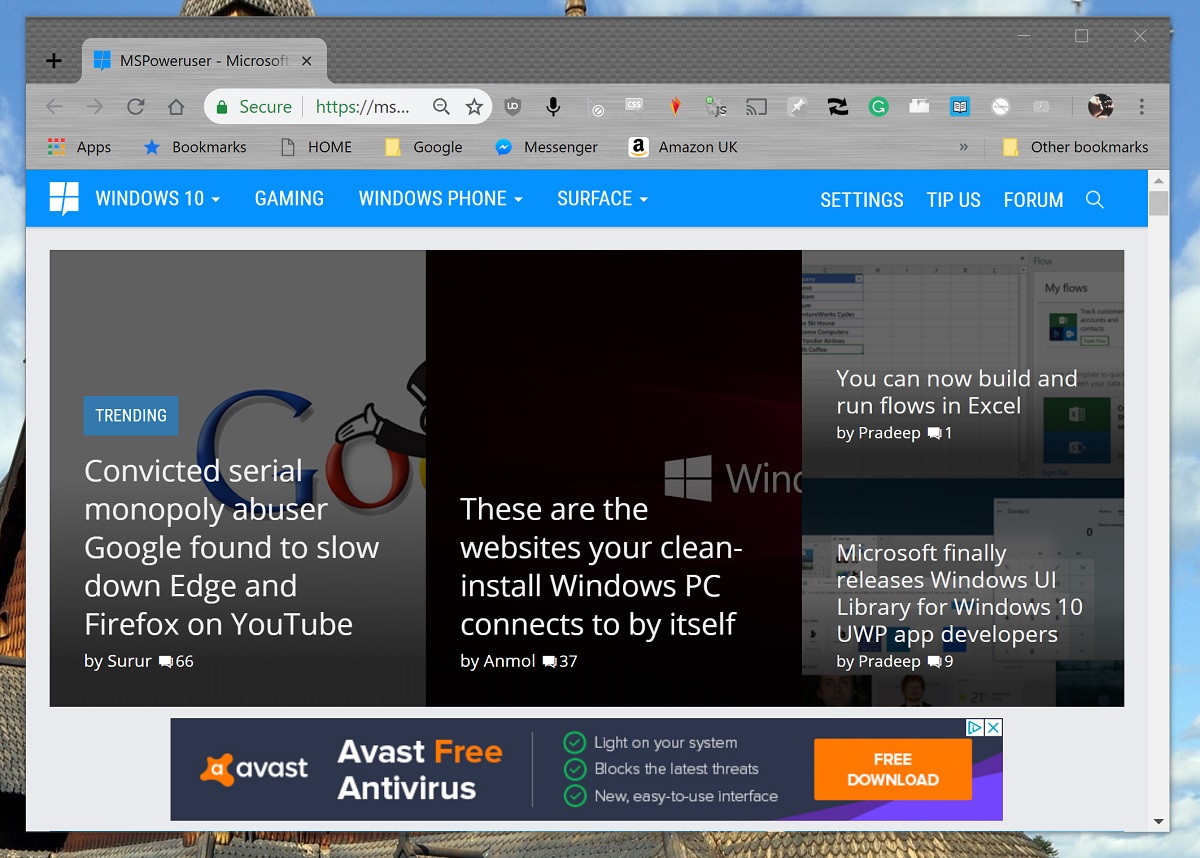1200x858 pixels.
Task: Open the Amazon UK bookmark
Action: (x=684, y=147)
